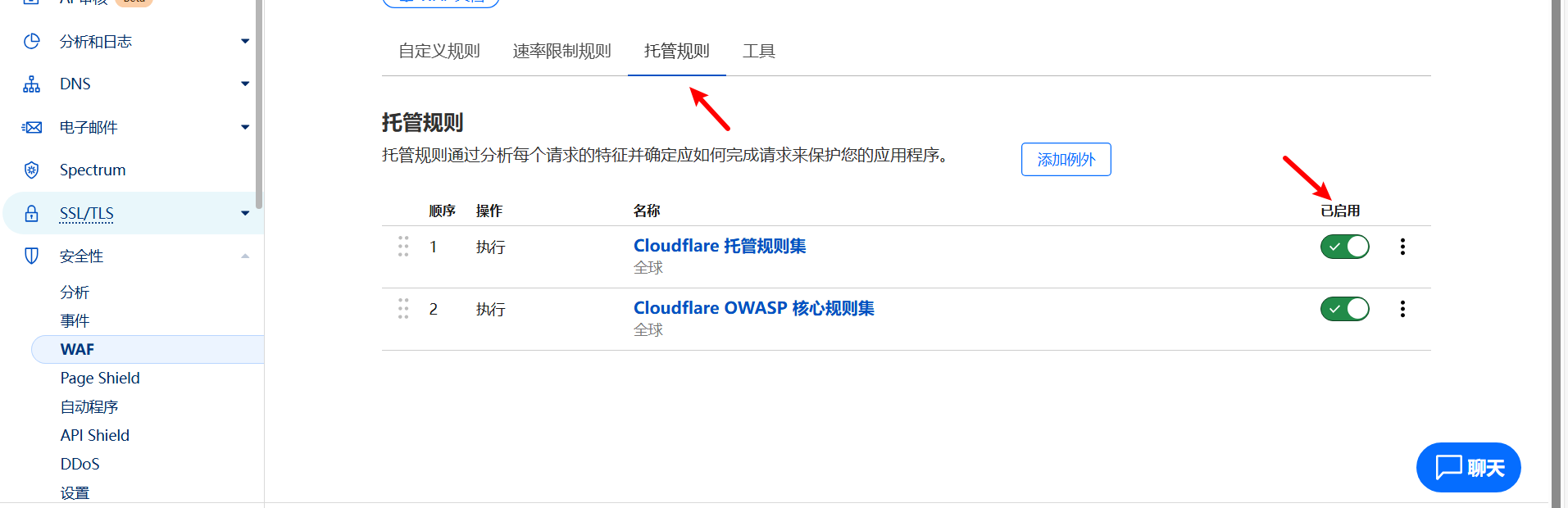1568x508 pixels.
Task: Click drag handle of rule 1
Action: point(403,247)
